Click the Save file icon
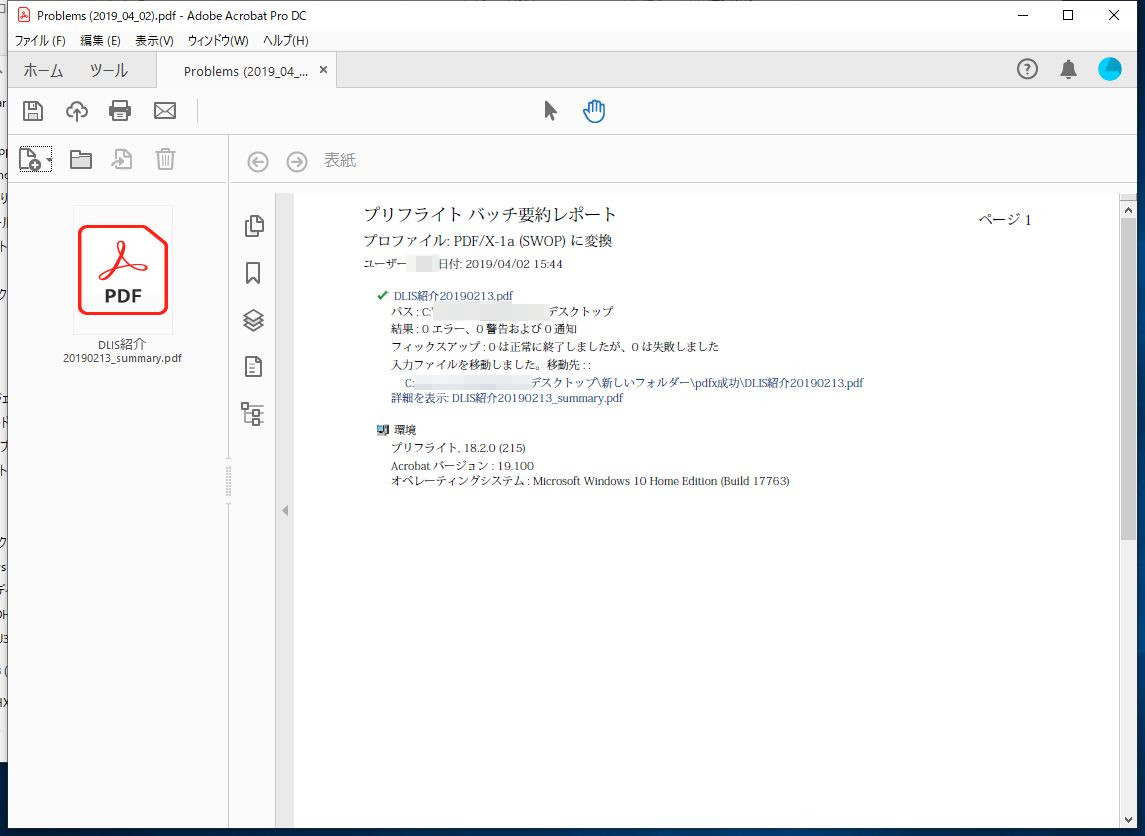Viewport: 1145px width, 836px height. click(x=33, y=111)
